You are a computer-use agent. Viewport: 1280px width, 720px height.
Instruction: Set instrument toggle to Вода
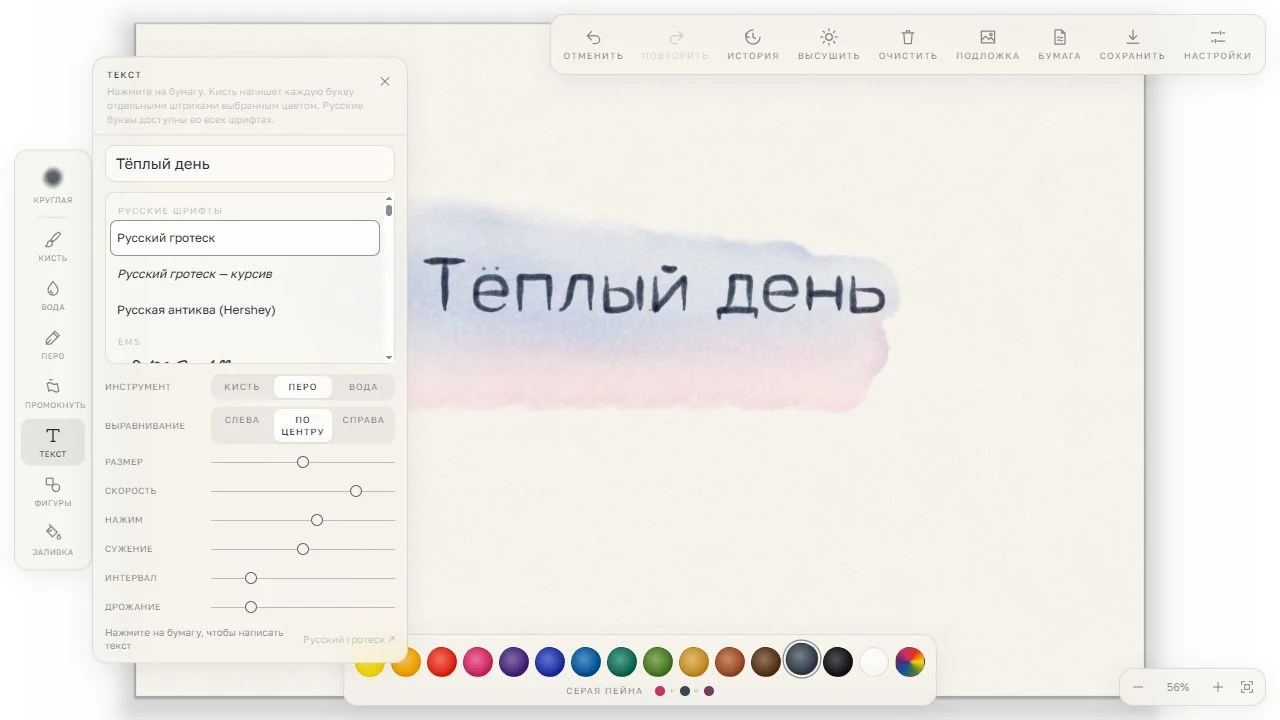363,387
